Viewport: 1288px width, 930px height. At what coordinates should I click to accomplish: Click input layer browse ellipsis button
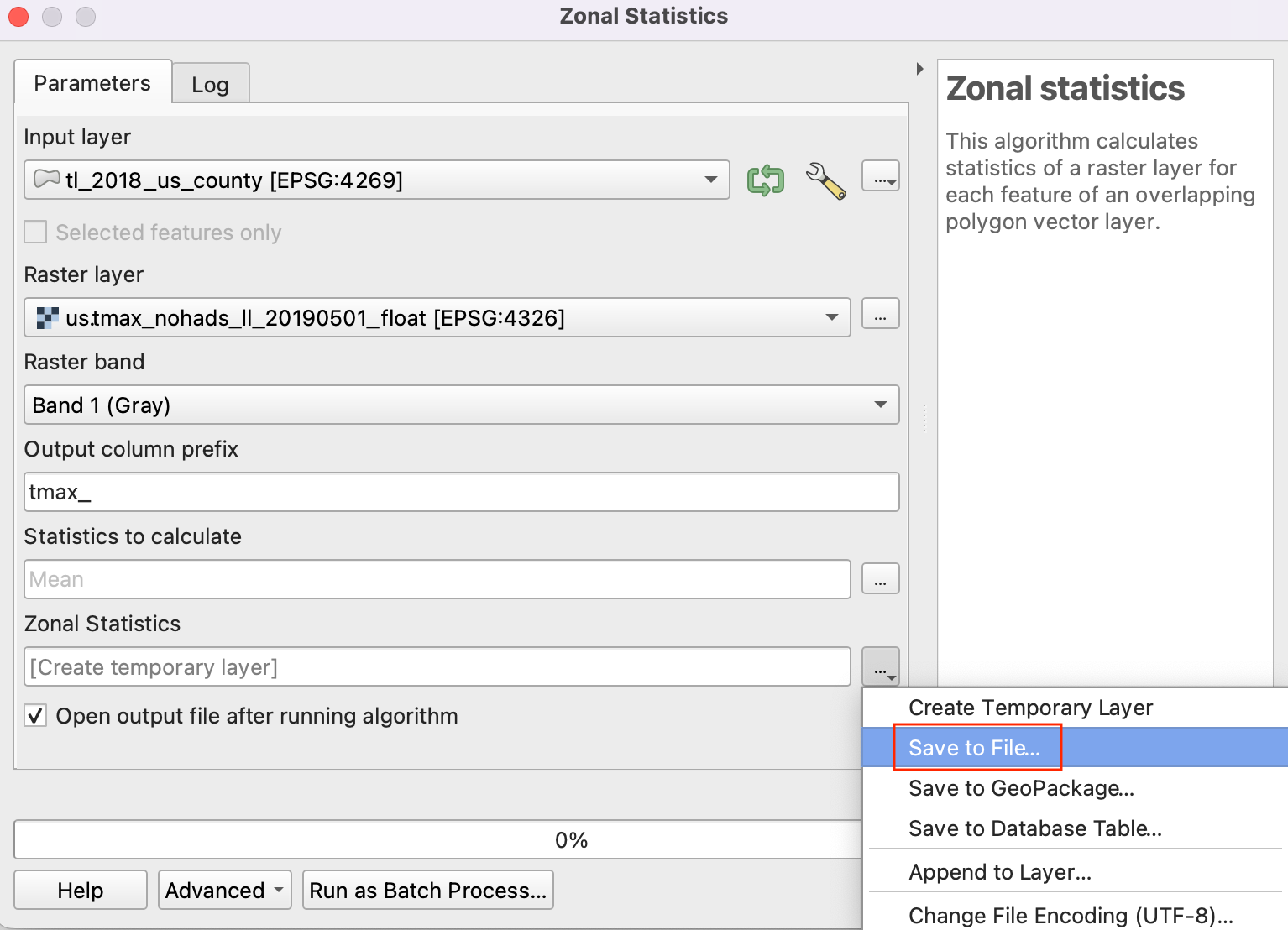pyautogui.click(x=880, y=177)
